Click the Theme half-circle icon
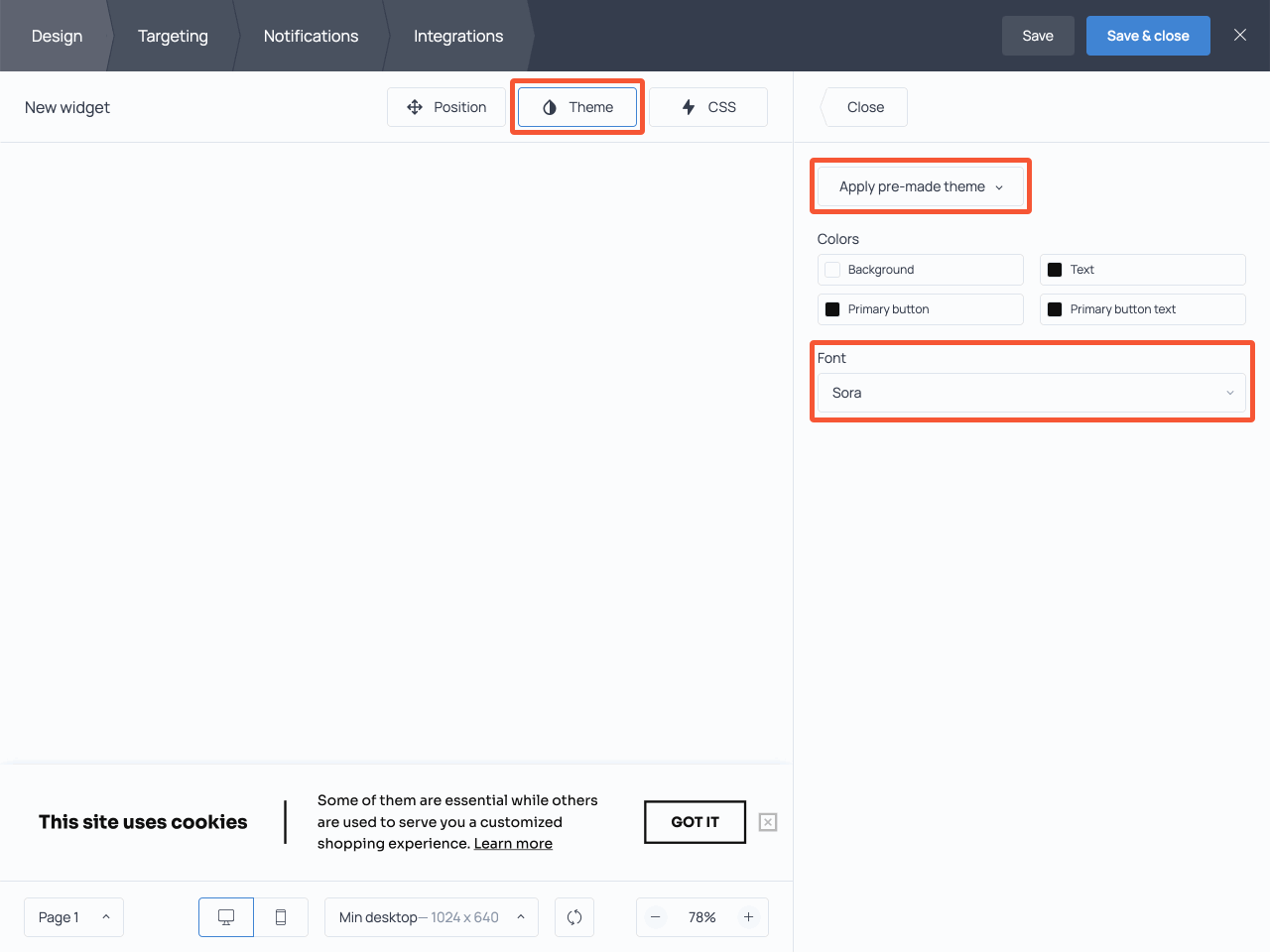This screenshot has width=1270, height=952. click(x=551, y=107)
